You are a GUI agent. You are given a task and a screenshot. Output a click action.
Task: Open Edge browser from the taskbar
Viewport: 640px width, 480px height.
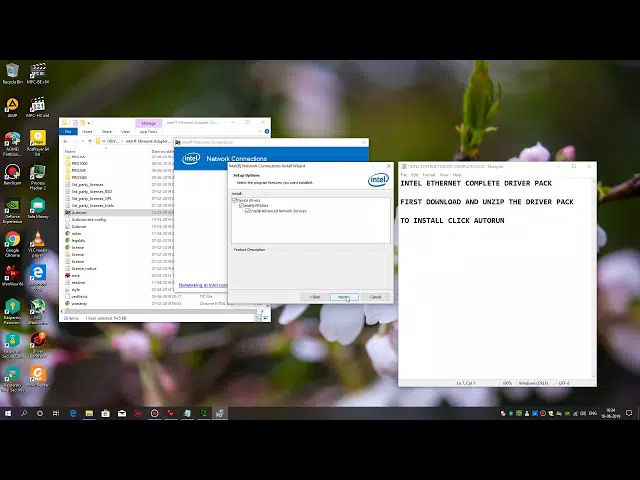coord(73,413)
